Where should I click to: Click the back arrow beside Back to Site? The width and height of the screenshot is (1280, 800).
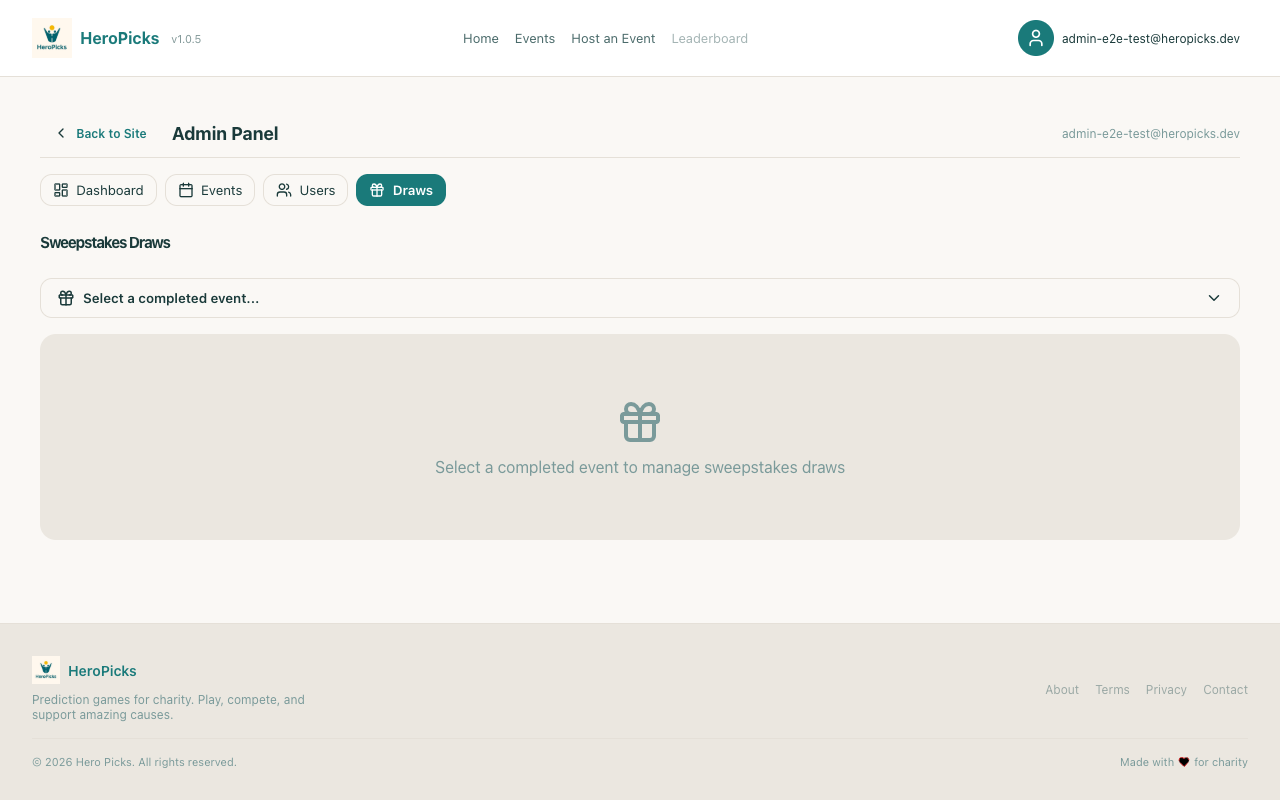[61, 133]
